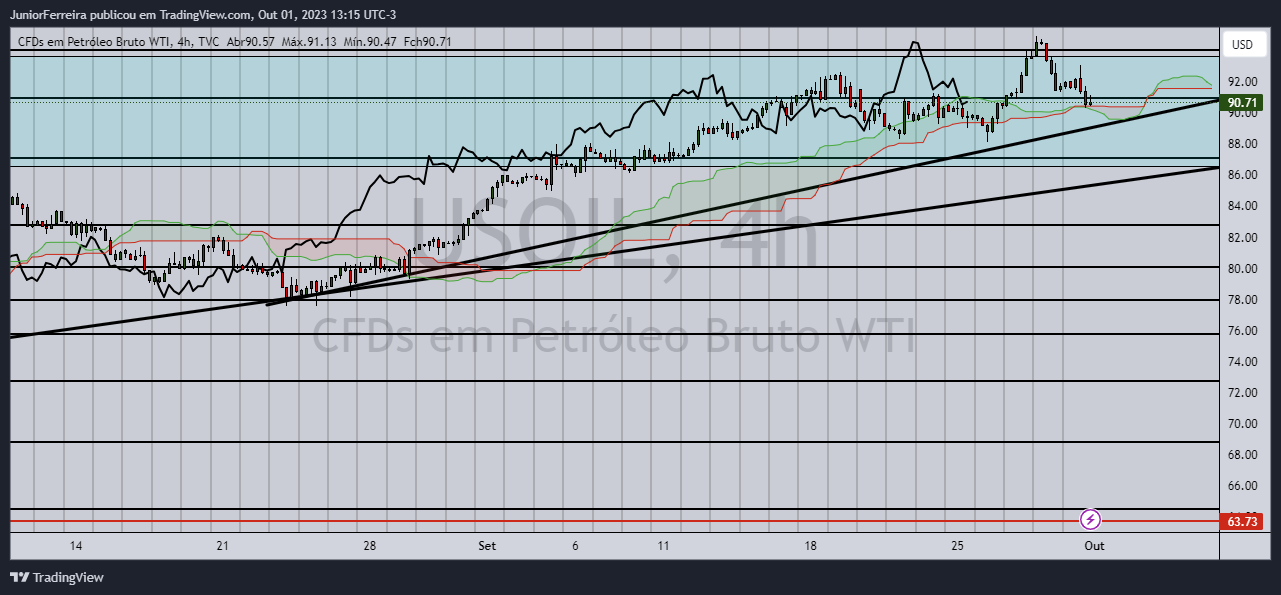This screenshot has width=1281, height=595.
Task: Click the 66.00 price axis label
Action: coord(1244,486)
